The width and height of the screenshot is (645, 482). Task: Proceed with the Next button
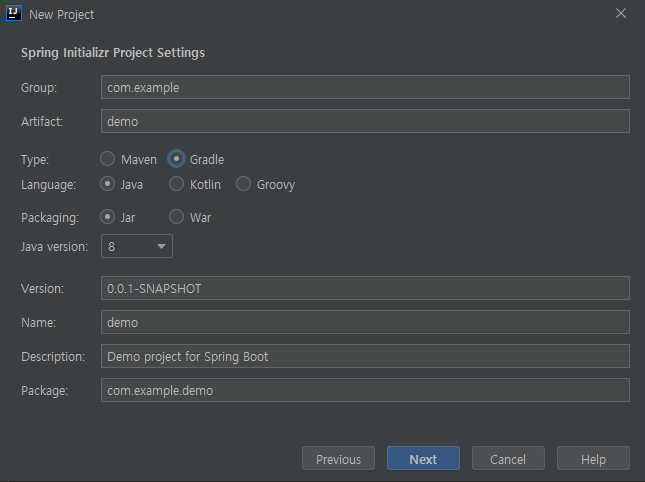point(423,459)
